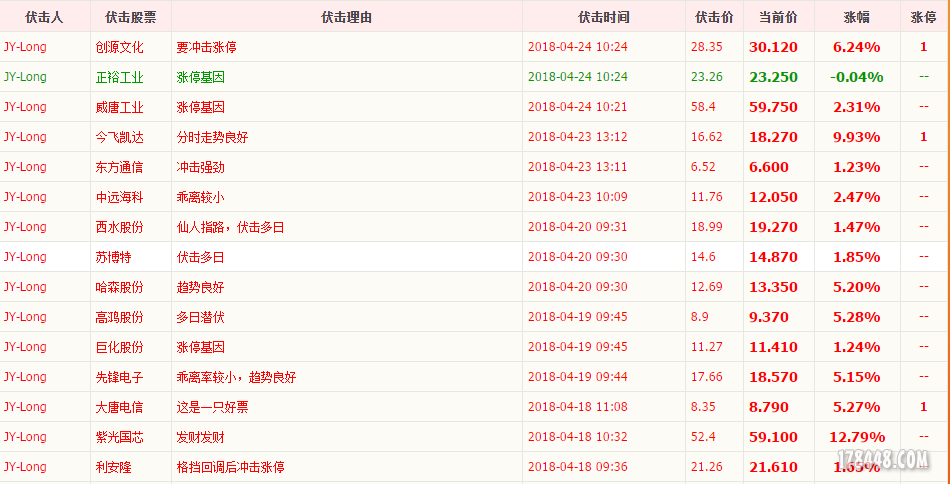Click green JY-Long in 正裕工业 row

pyautogui.click(x=25, y=77)
